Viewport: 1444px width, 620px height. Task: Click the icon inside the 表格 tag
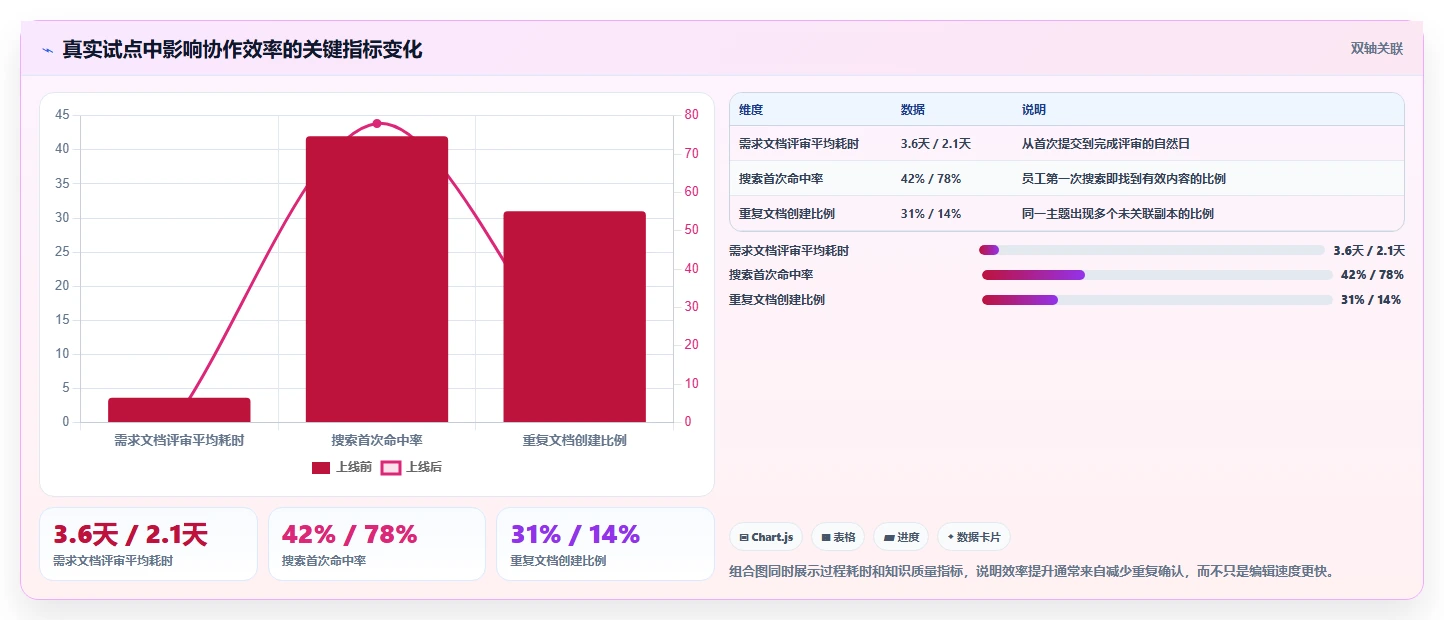tap(826, 538)
